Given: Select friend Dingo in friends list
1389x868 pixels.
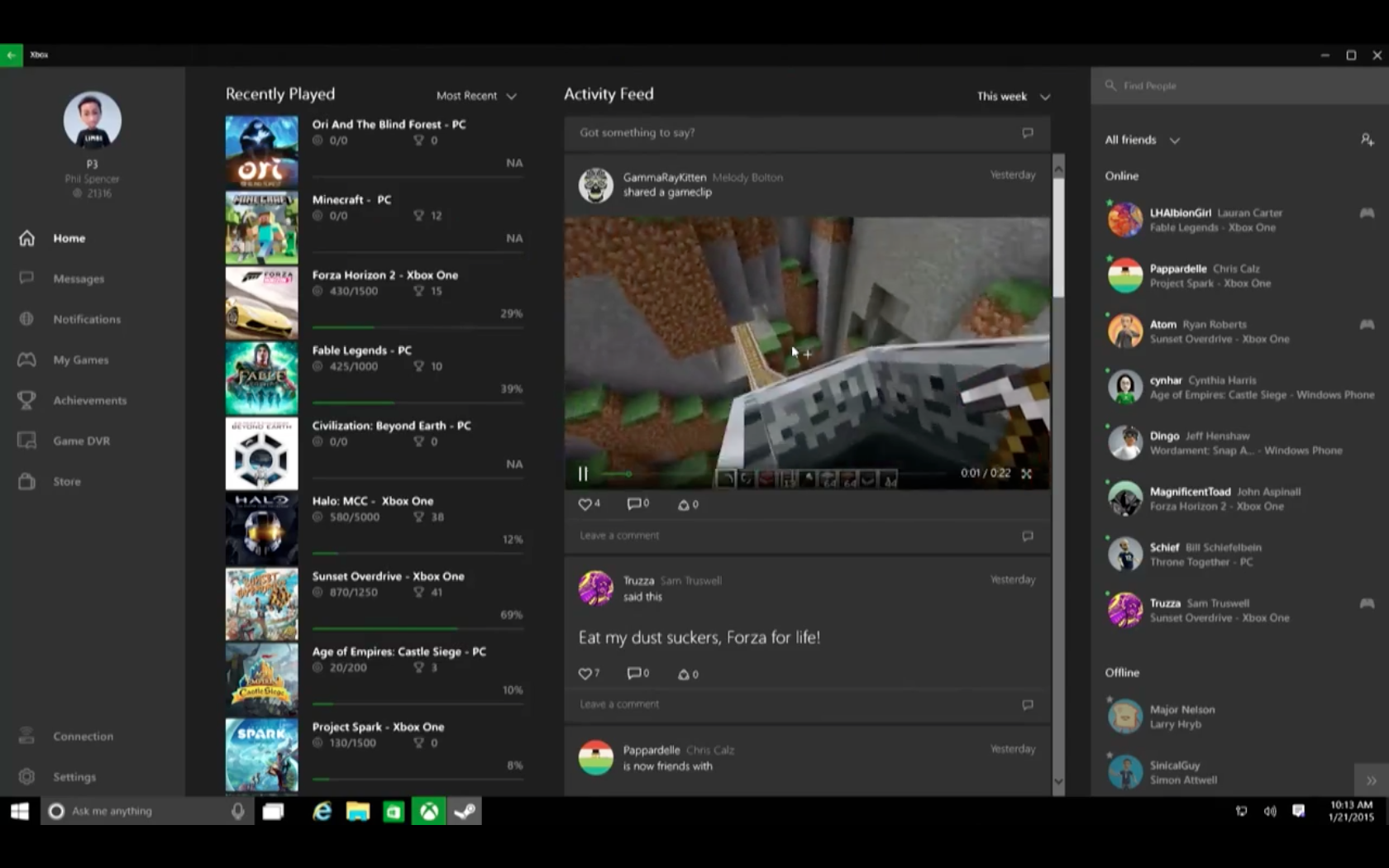Looking at the screenshot, I should (1239, 442).
